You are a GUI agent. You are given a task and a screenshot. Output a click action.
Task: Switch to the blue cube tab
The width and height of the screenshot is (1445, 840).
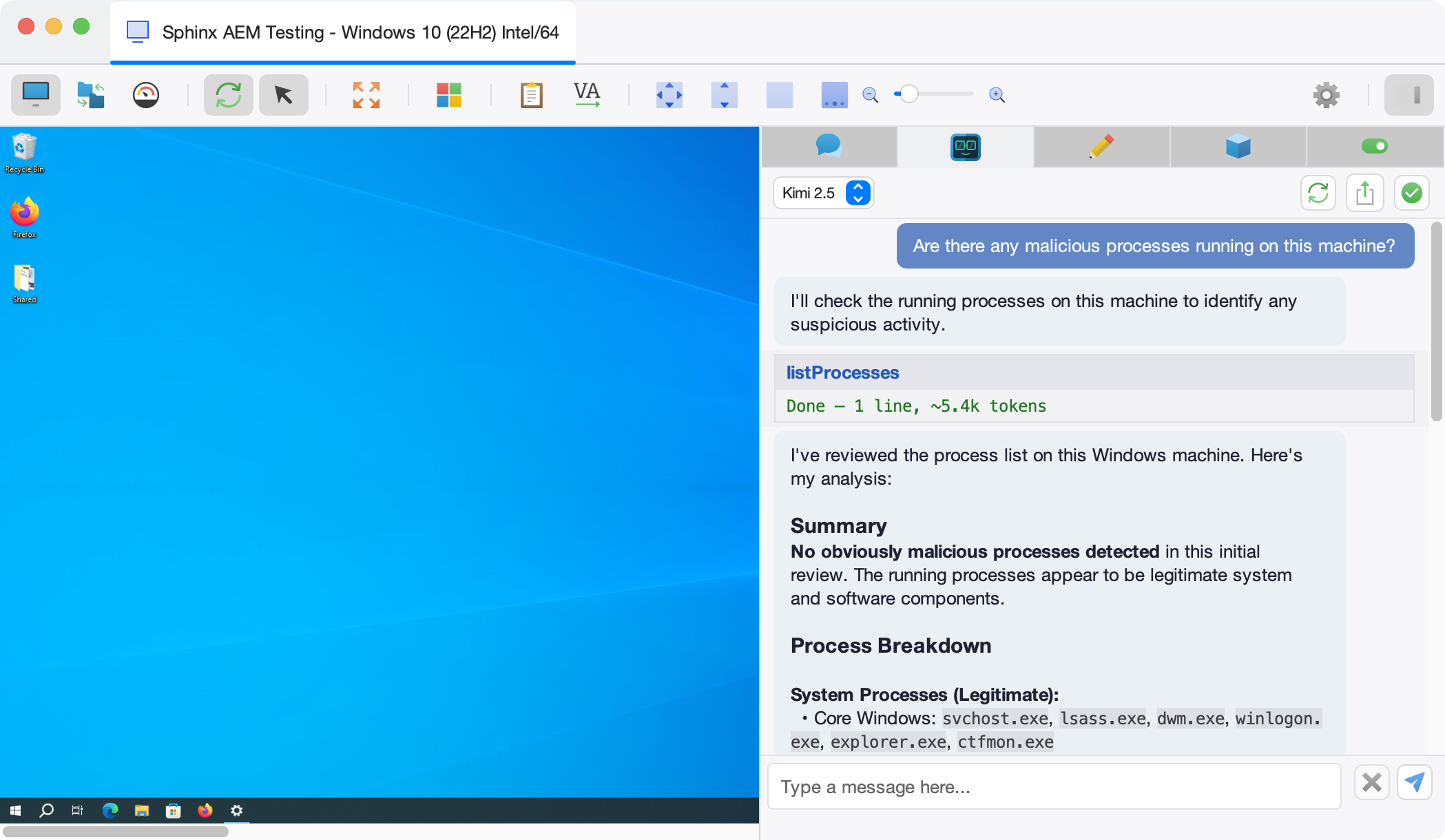(1238, 147)
